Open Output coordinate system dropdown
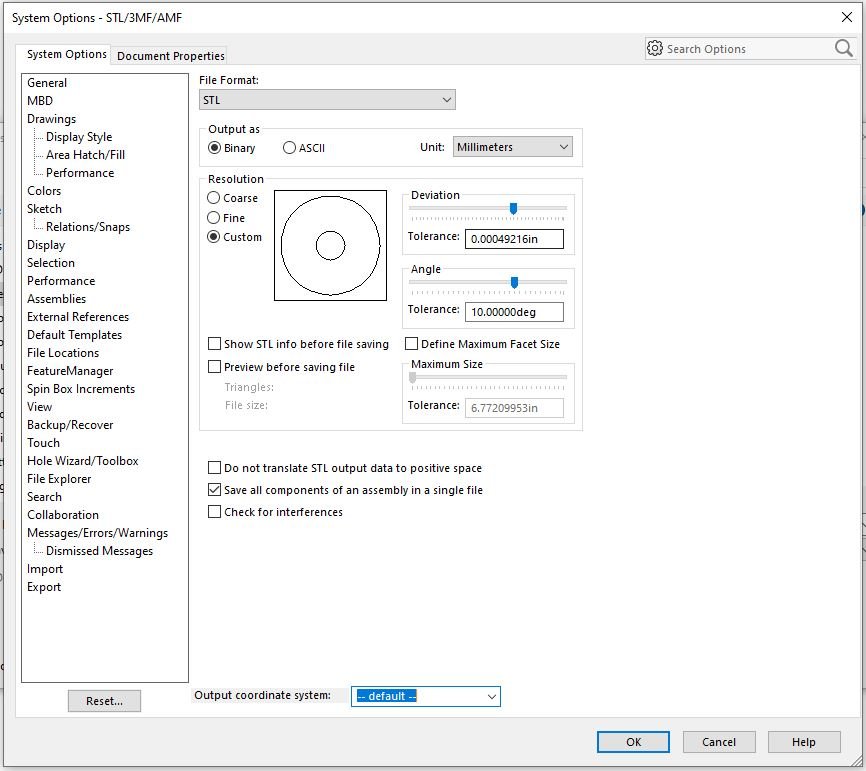 coord(425,696)
